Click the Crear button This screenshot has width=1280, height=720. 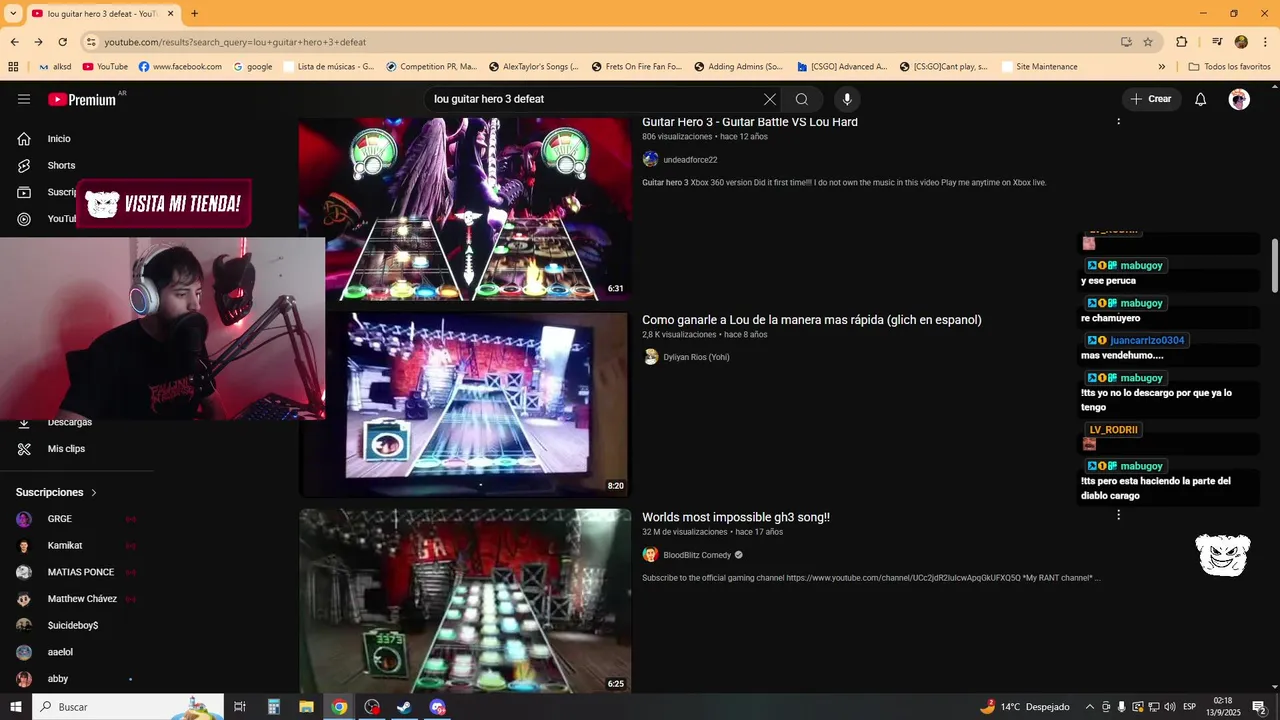[1151, 99]
